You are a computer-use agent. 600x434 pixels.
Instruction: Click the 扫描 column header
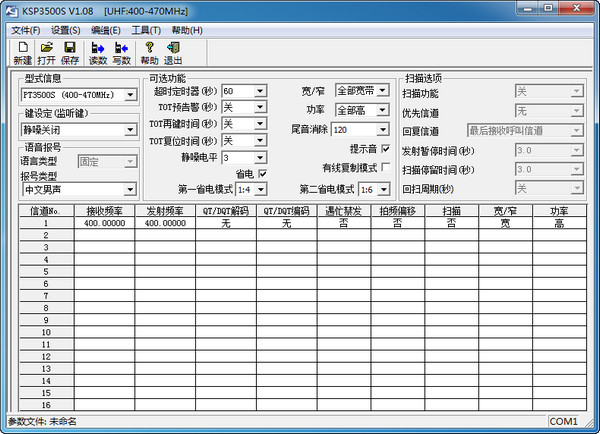coord(452,211)
